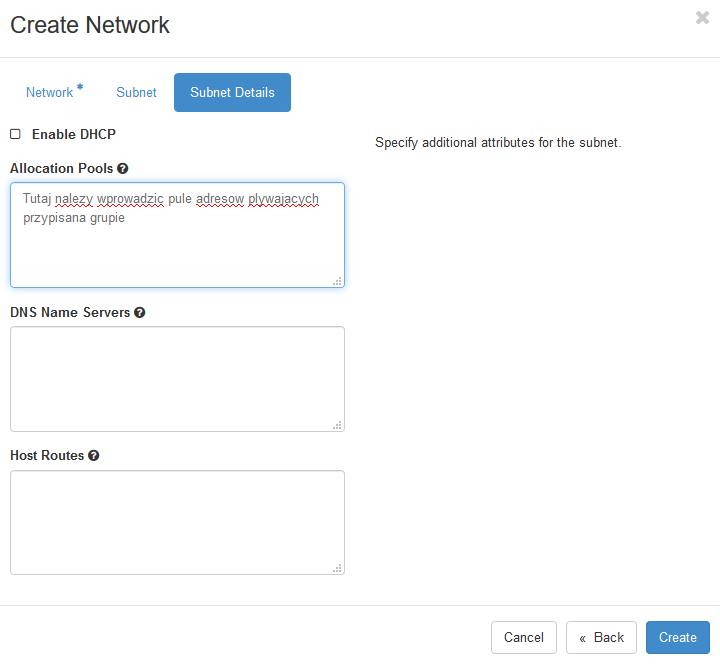Click the DNS Name Servers resize handle
Screen dimensions: 720x666
point(338,425)
